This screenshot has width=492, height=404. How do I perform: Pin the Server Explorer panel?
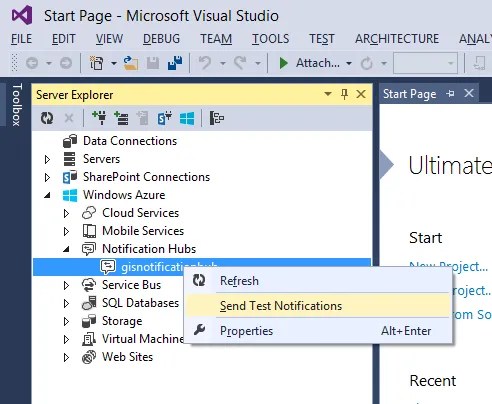coord(345,94)
